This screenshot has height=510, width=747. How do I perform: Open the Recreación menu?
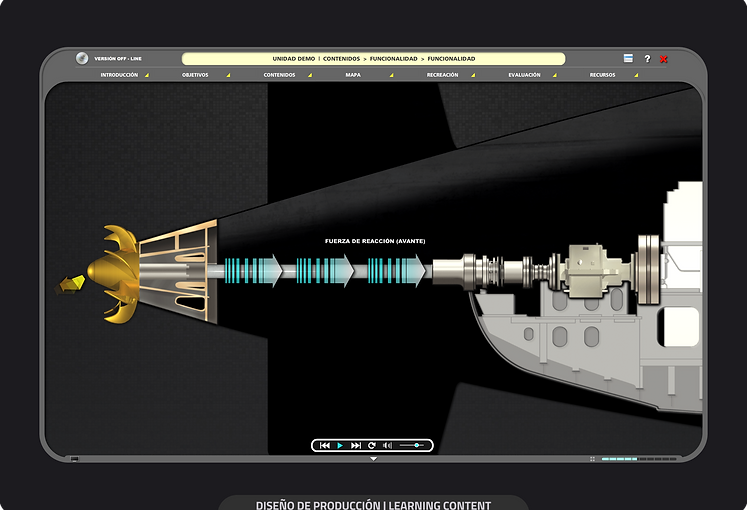coord(442,75)
